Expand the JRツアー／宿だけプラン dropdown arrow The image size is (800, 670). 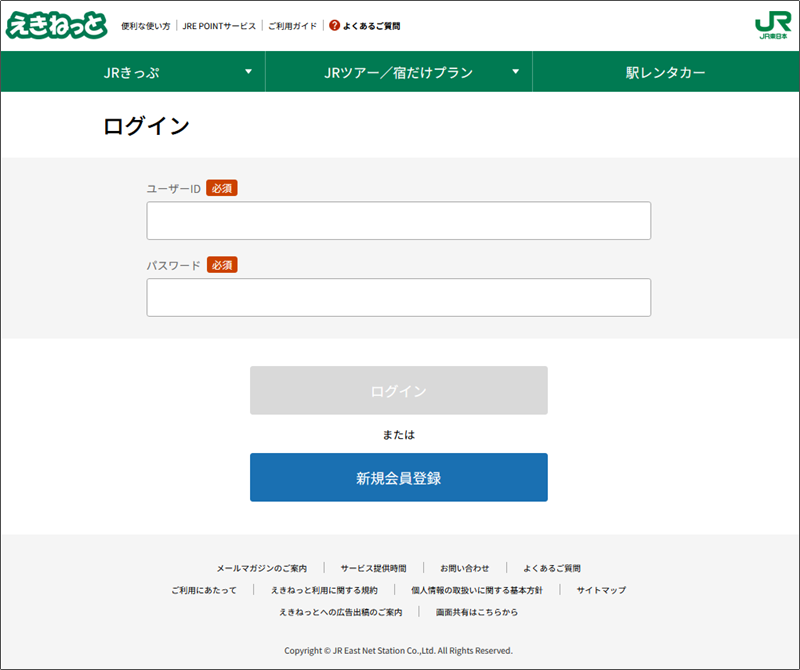click(x=516, y=71)
